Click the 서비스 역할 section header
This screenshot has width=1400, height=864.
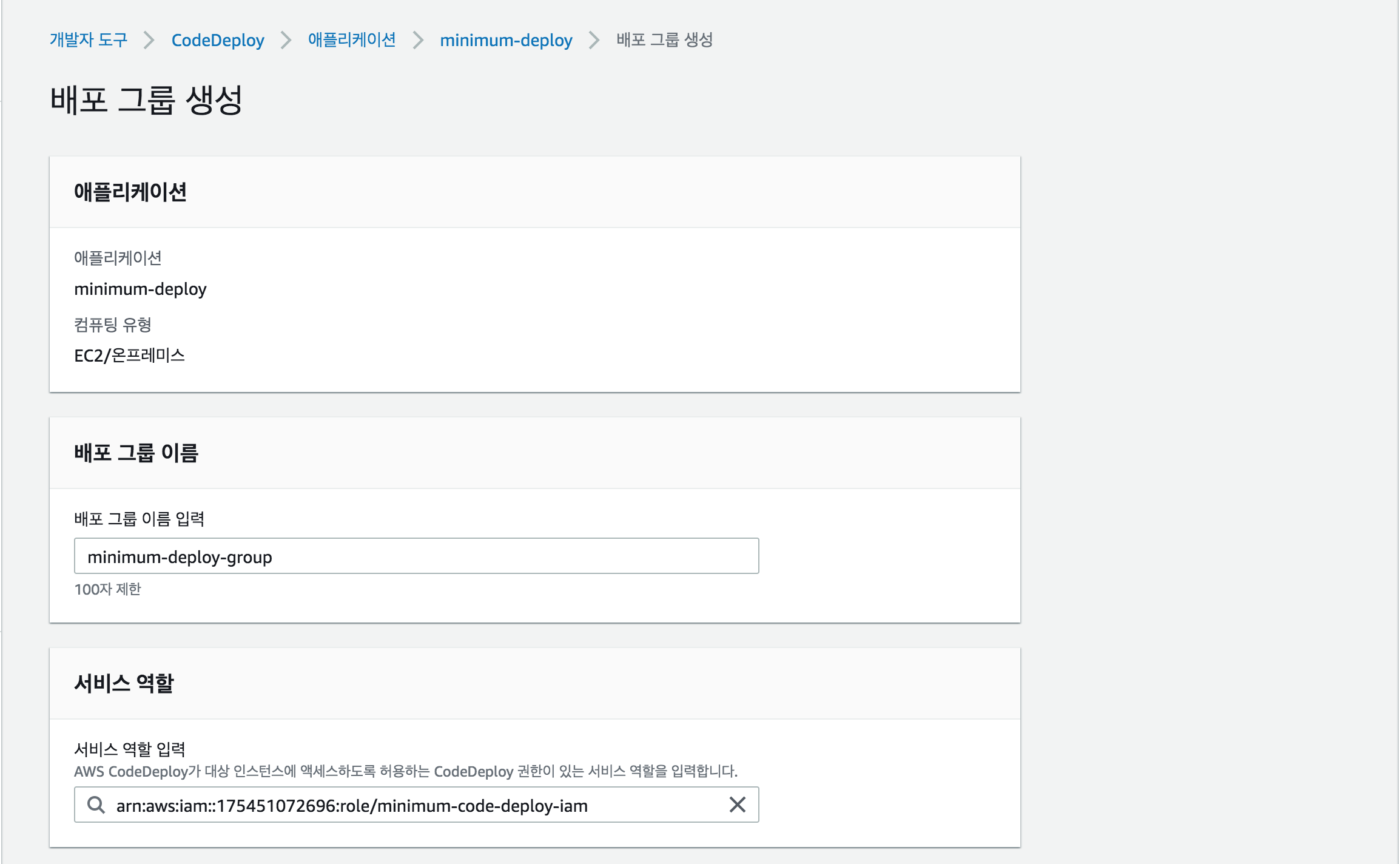point(124,684)
